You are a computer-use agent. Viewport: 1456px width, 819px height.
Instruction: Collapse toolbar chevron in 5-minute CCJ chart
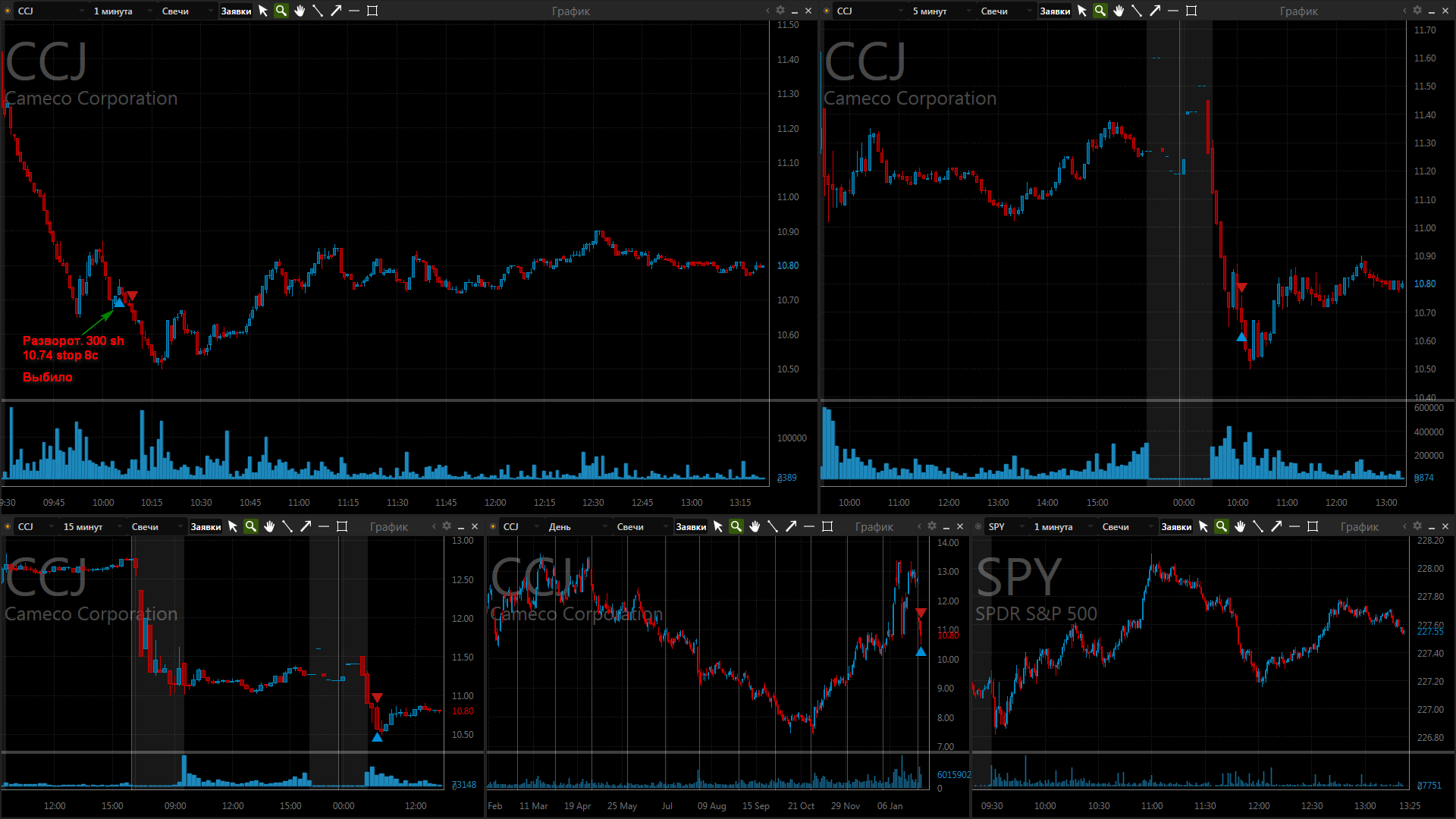[x=1404, y=11]
